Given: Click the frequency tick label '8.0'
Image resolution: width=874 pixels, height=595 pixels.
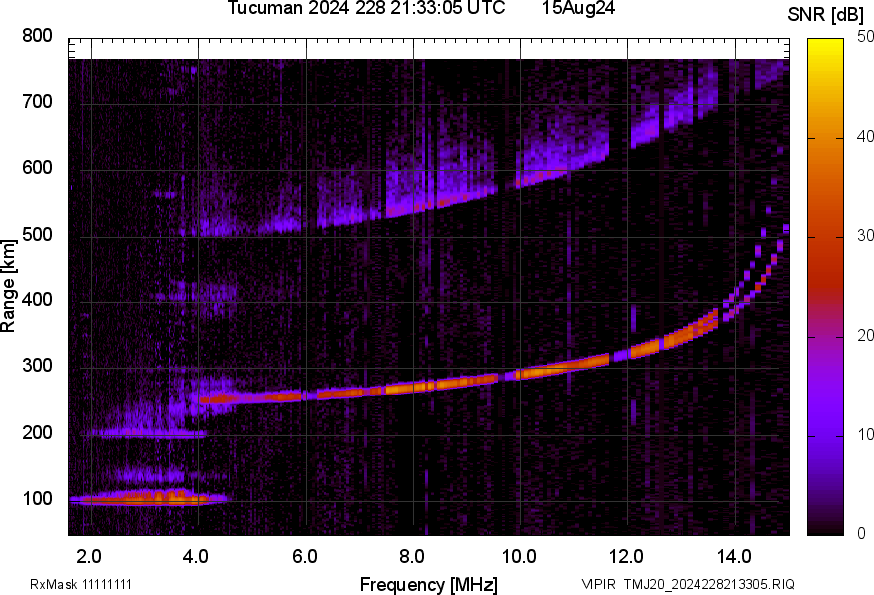Looking at the screenshot, I should tap(412, 557).
